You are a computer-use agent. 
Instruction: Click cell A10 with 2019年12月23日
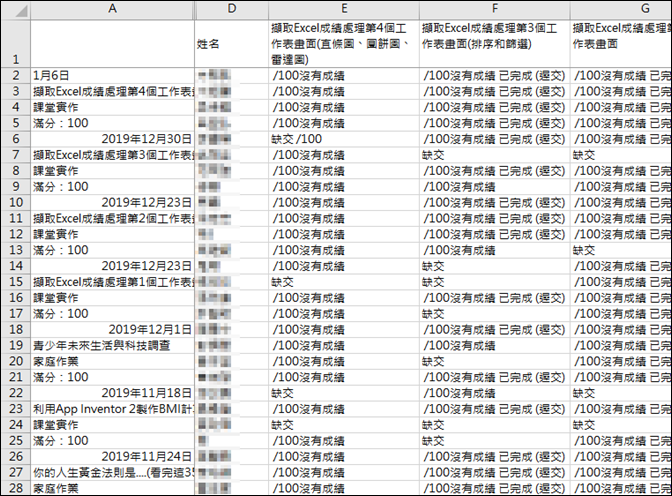click(x=112, y=202)
